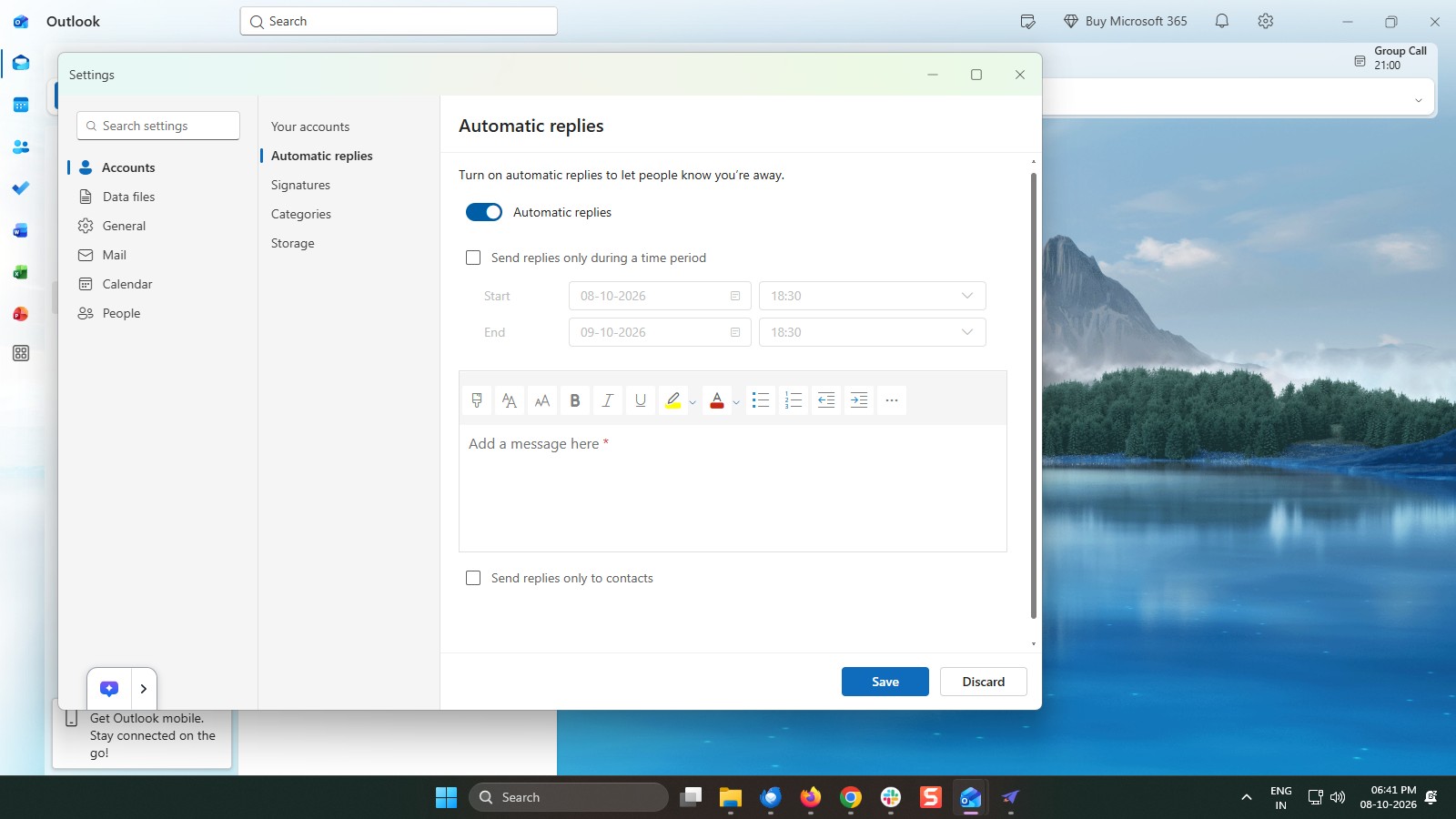
Task: Select Calendar in settings sidebar
Action: pyautogui.click(x=157, y=284)
